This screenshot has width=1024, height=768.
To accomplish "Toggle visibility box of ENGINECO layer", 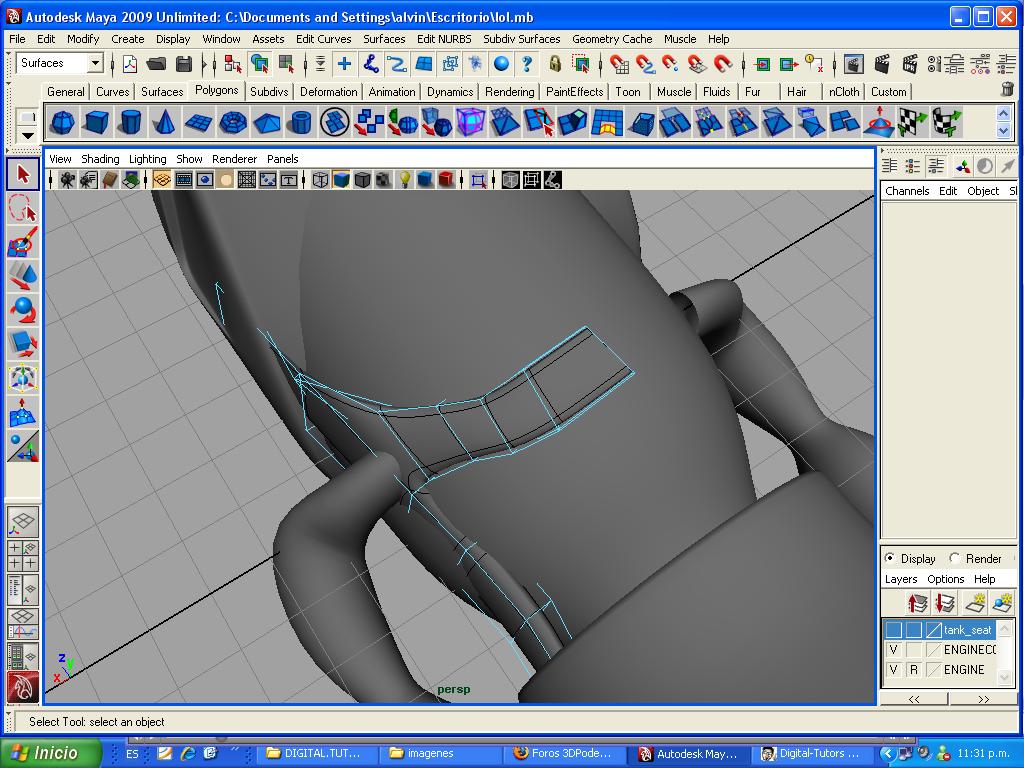I will (x=893, y=650).
